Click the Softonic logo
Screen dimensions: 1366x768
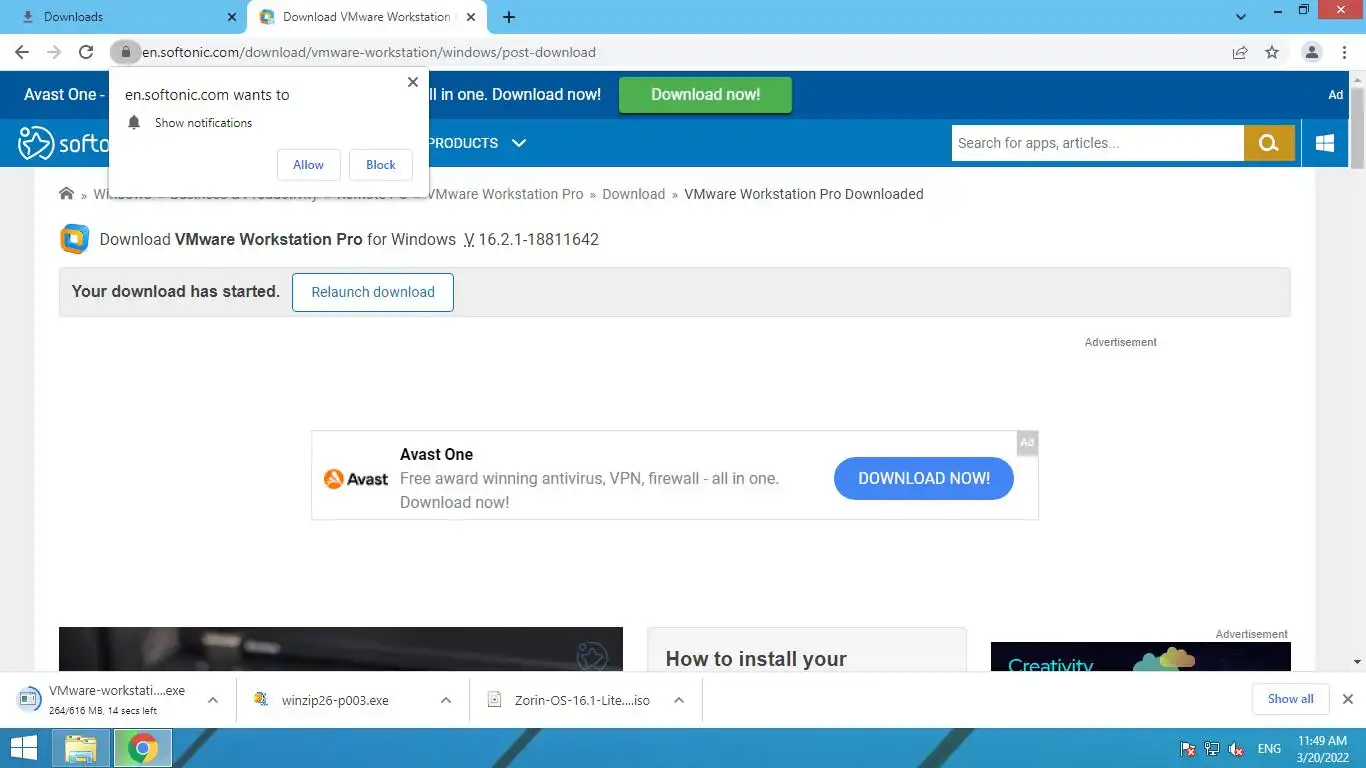click(62, 143)
